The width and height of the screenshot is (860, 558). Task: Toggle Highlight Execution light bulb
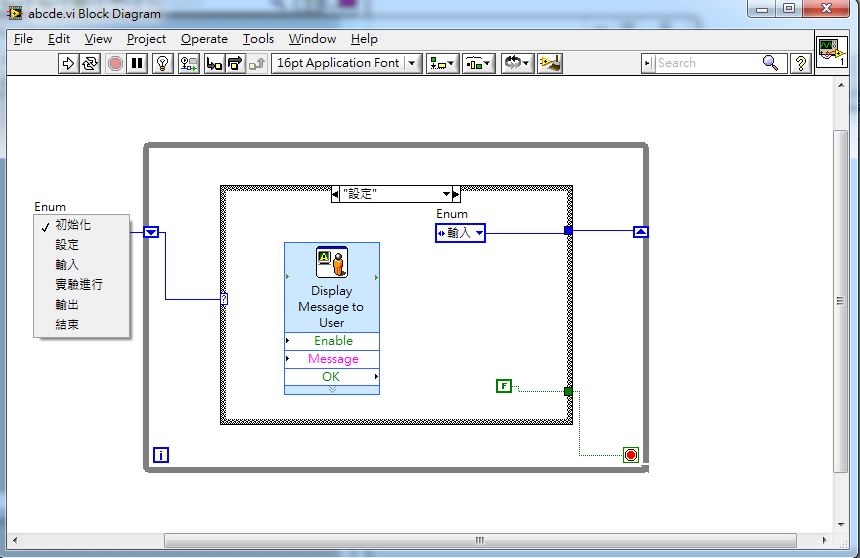click(x=162, y=64)
